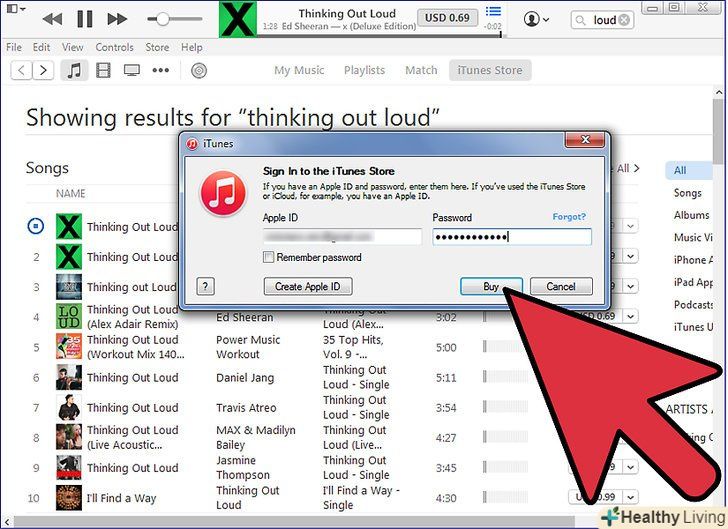This screenshot has height=529, width=728.
Task: Click the USD 0.69 buy button in player
Action: [447, 18]
